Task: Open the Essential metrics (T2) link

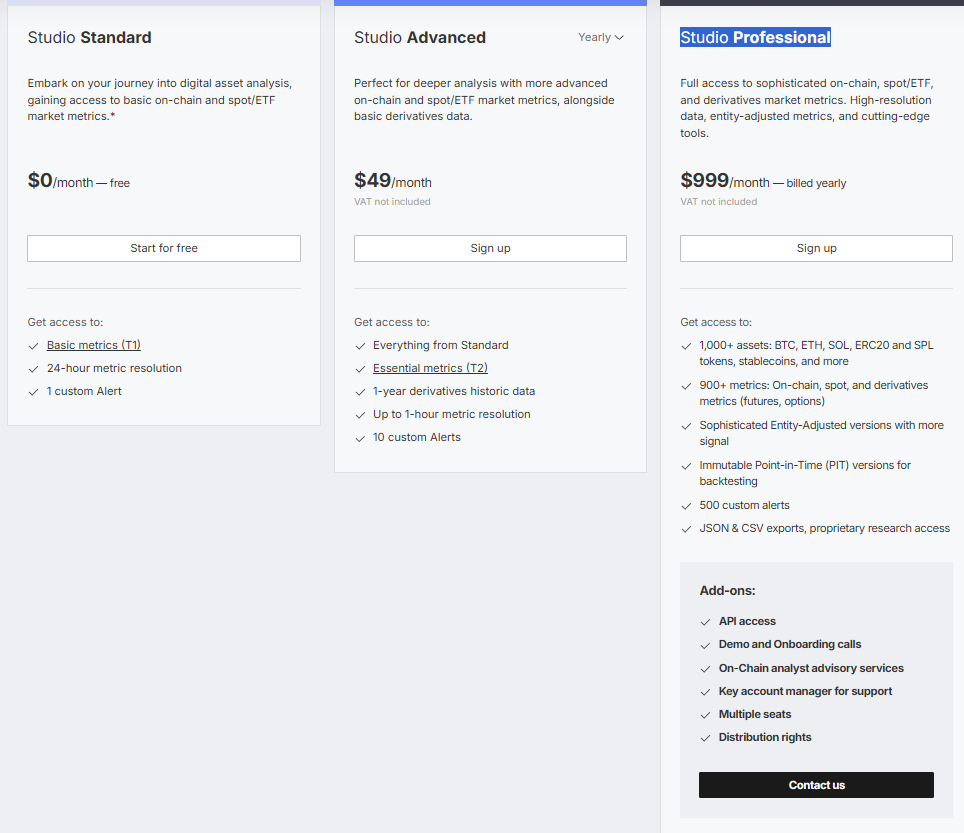Action: (430, 368)
